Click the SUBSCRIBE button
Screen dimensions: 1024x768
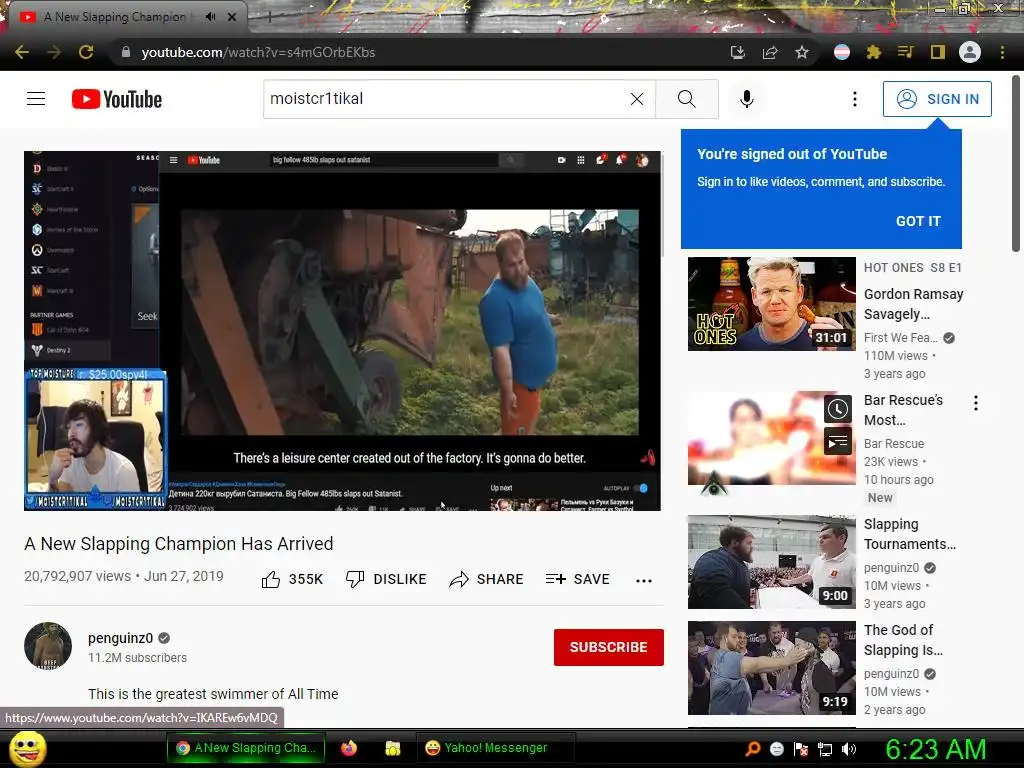tap(609, 647)
